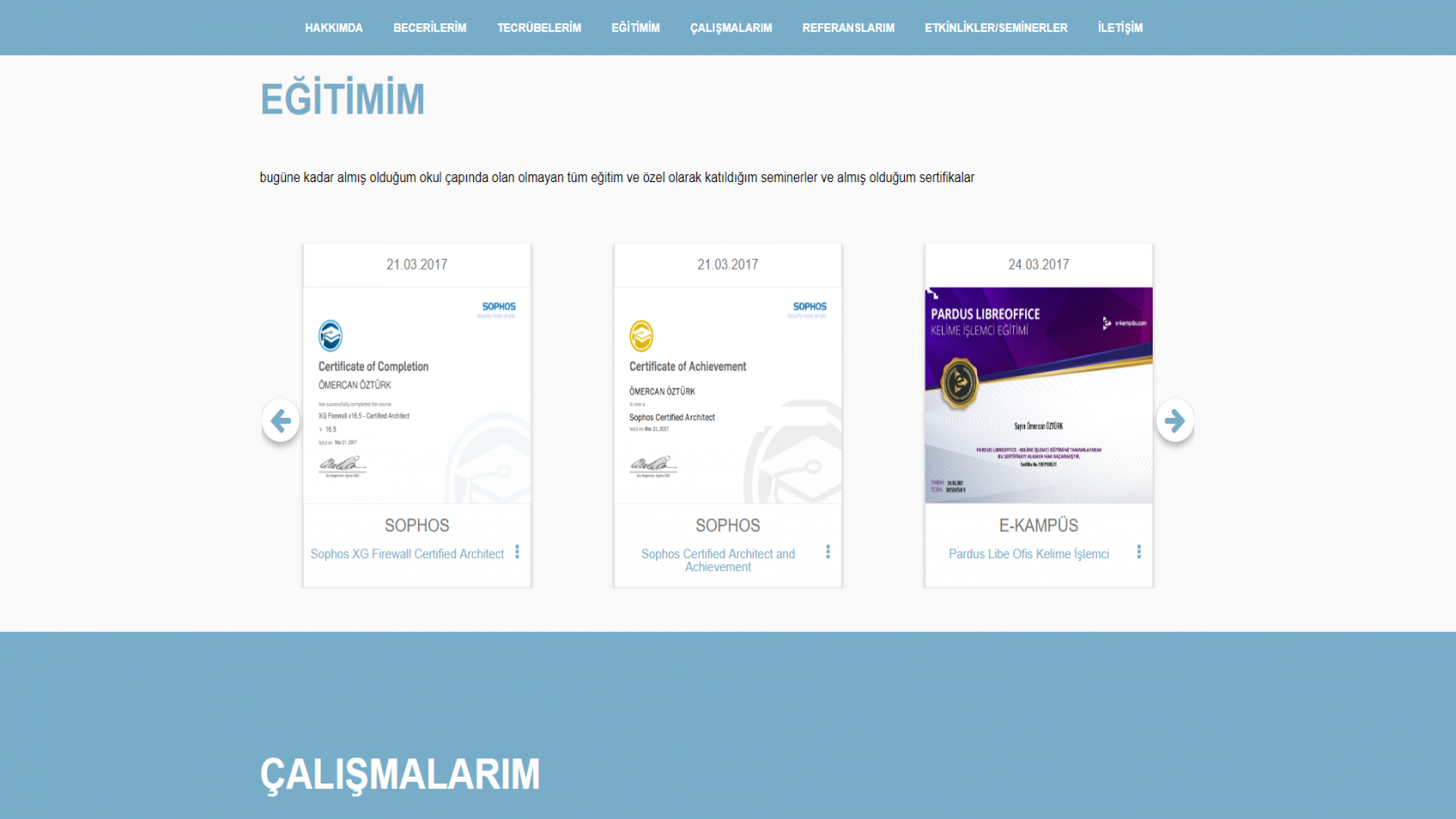Open TECRÜBELERİM in navigation bar
The image size is (1456, 819).
539,28
